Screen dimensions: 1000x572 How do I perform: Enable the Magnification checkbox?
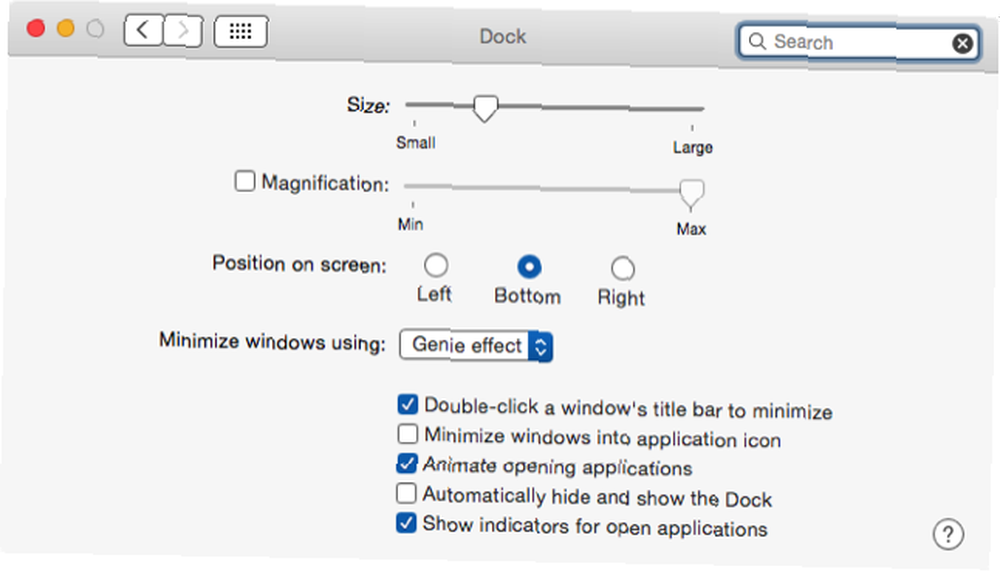coord(245,181)
